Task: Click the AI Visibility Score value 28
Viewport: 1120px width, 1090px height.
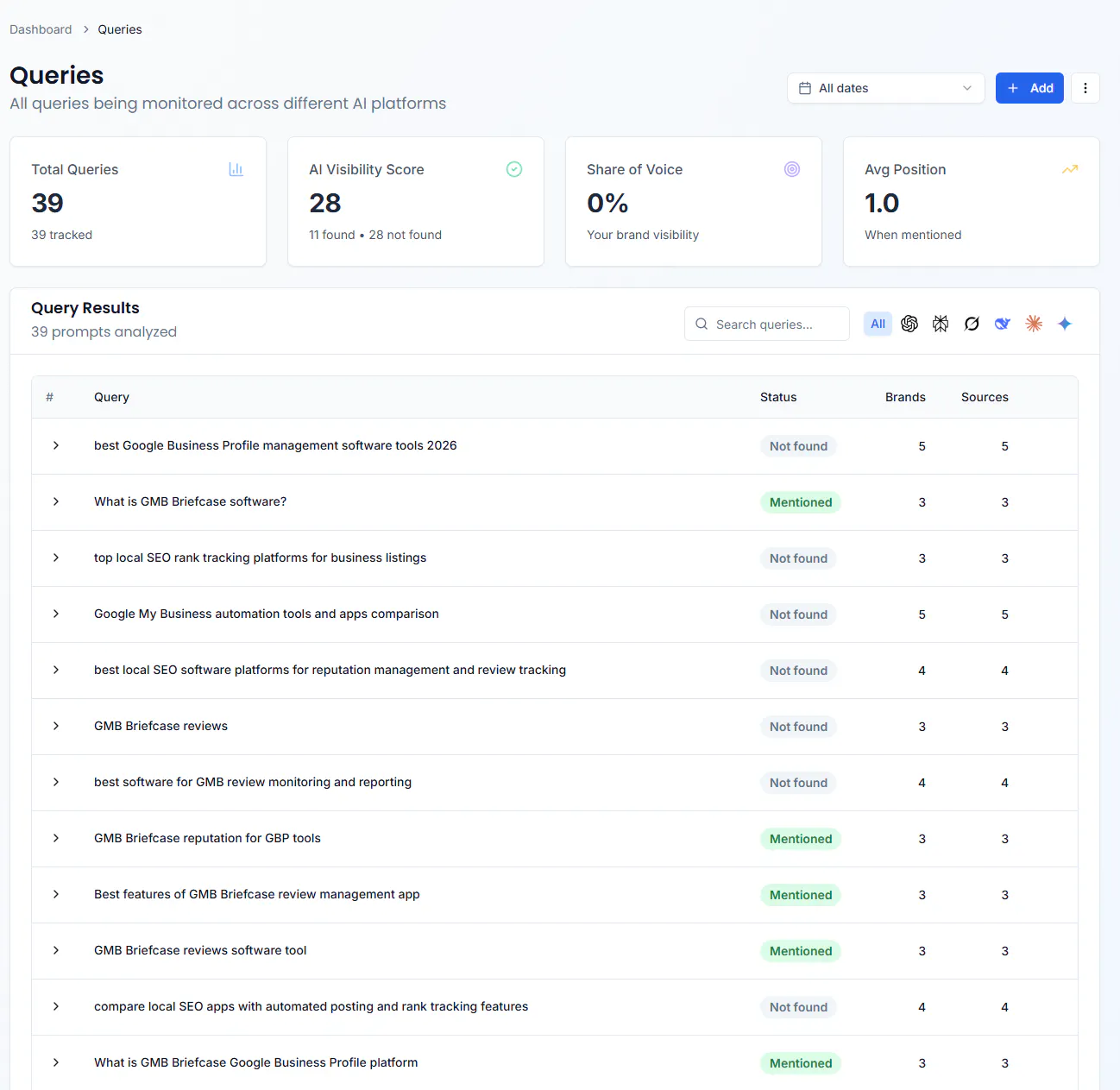Action: (x=325, y=203)
